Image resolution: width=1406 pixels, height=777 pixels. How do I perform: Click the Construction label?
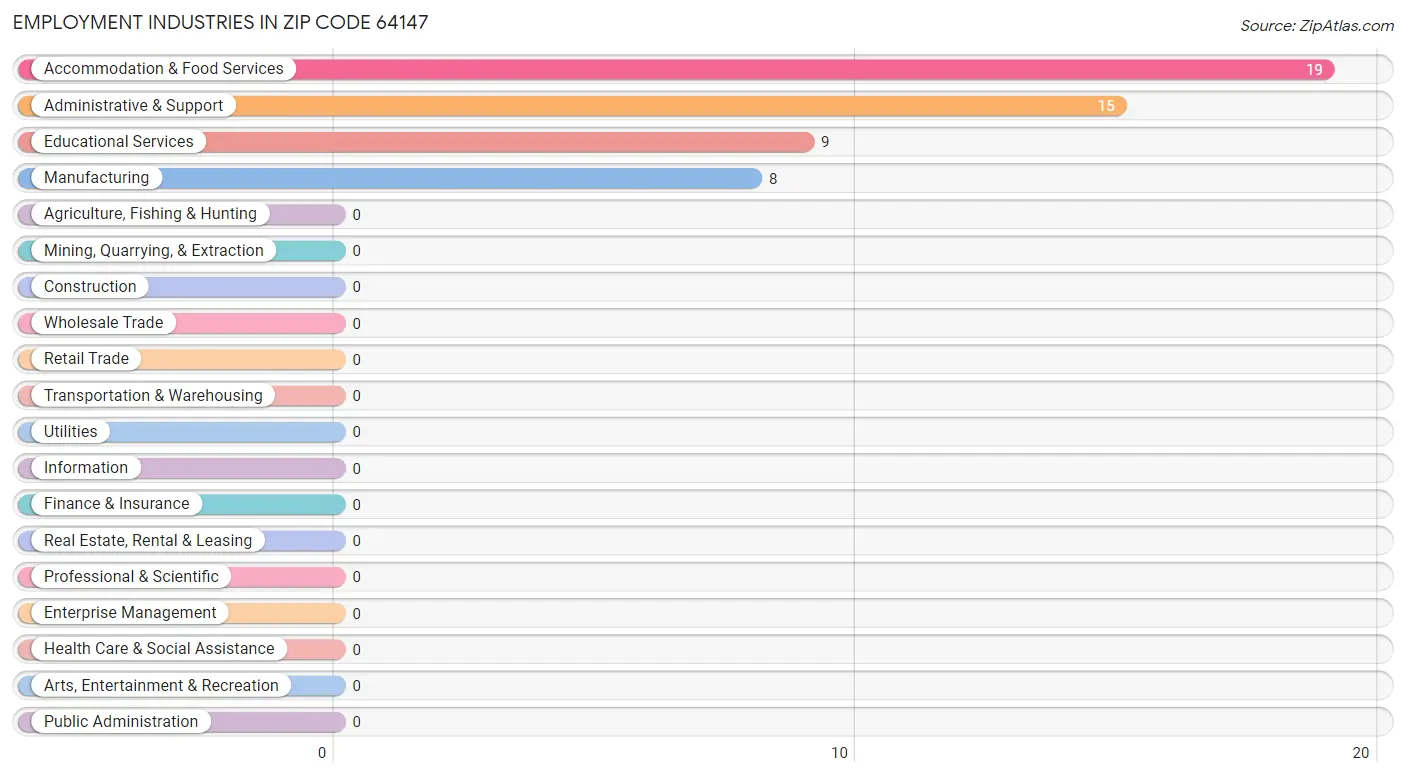(90, 286)
